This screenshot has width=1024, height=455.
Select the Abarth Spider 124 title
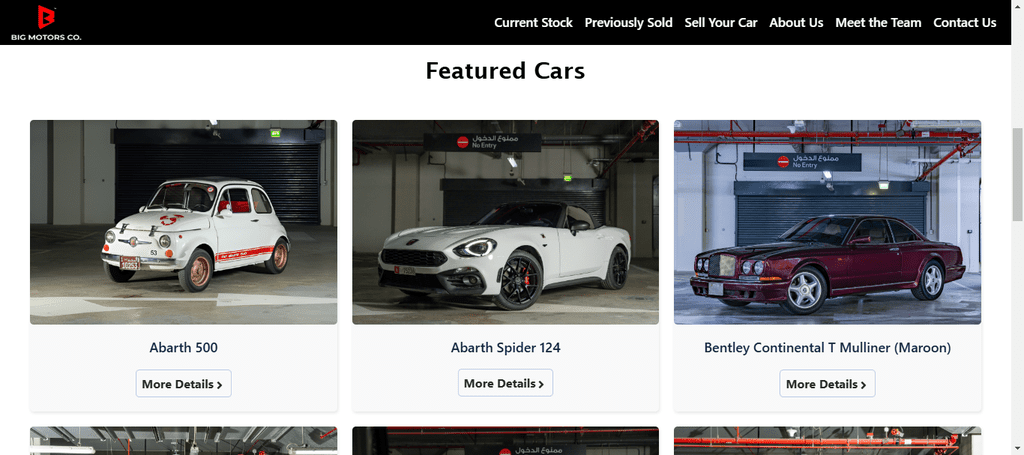click(x=505, y=348)
